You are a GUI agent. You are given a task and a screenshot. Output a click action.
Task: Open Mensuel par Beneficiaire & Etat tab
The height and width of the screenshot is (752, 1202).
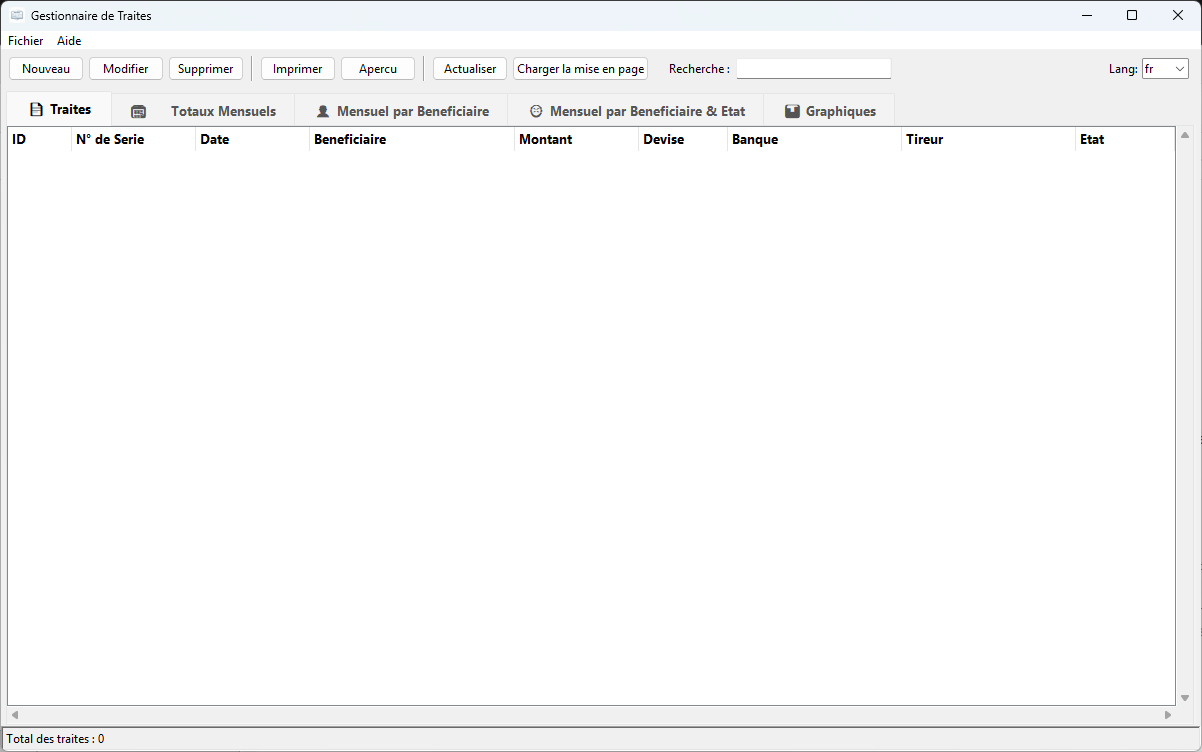(636, 112)
